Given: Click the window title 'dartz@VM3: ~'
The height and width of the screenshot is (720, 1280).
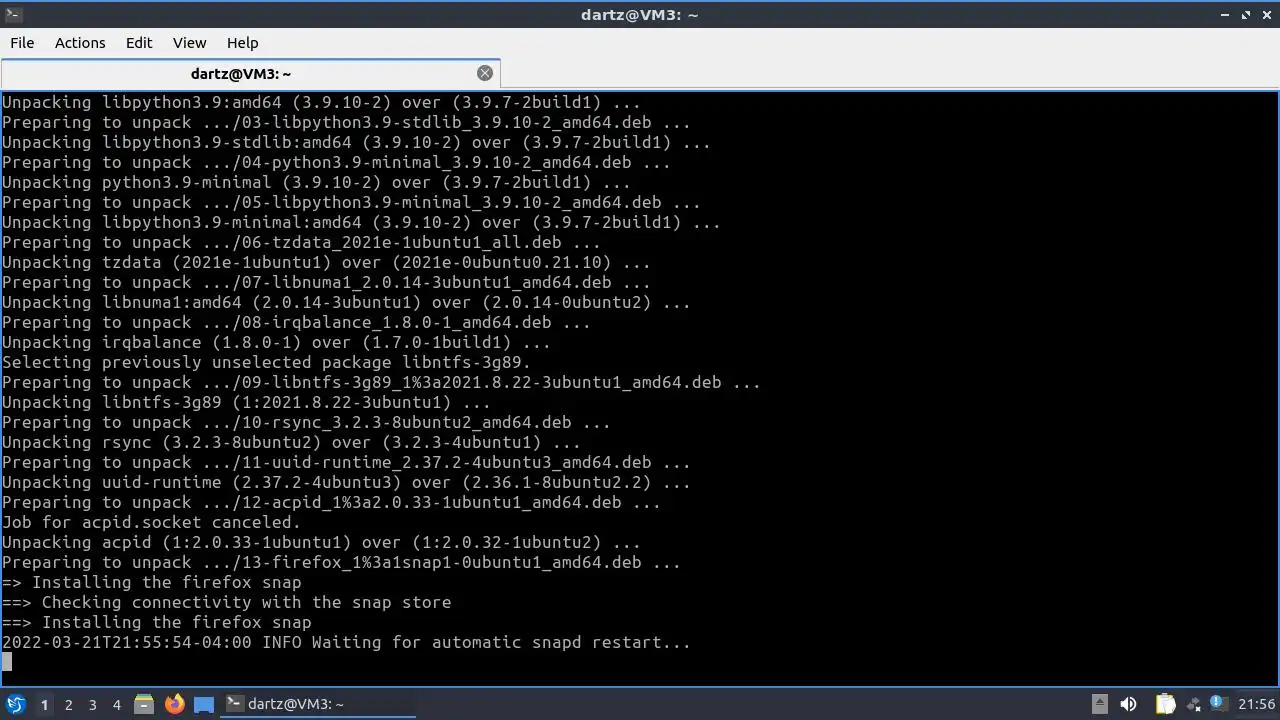Looking at the screenshot, I should point(639,15).
